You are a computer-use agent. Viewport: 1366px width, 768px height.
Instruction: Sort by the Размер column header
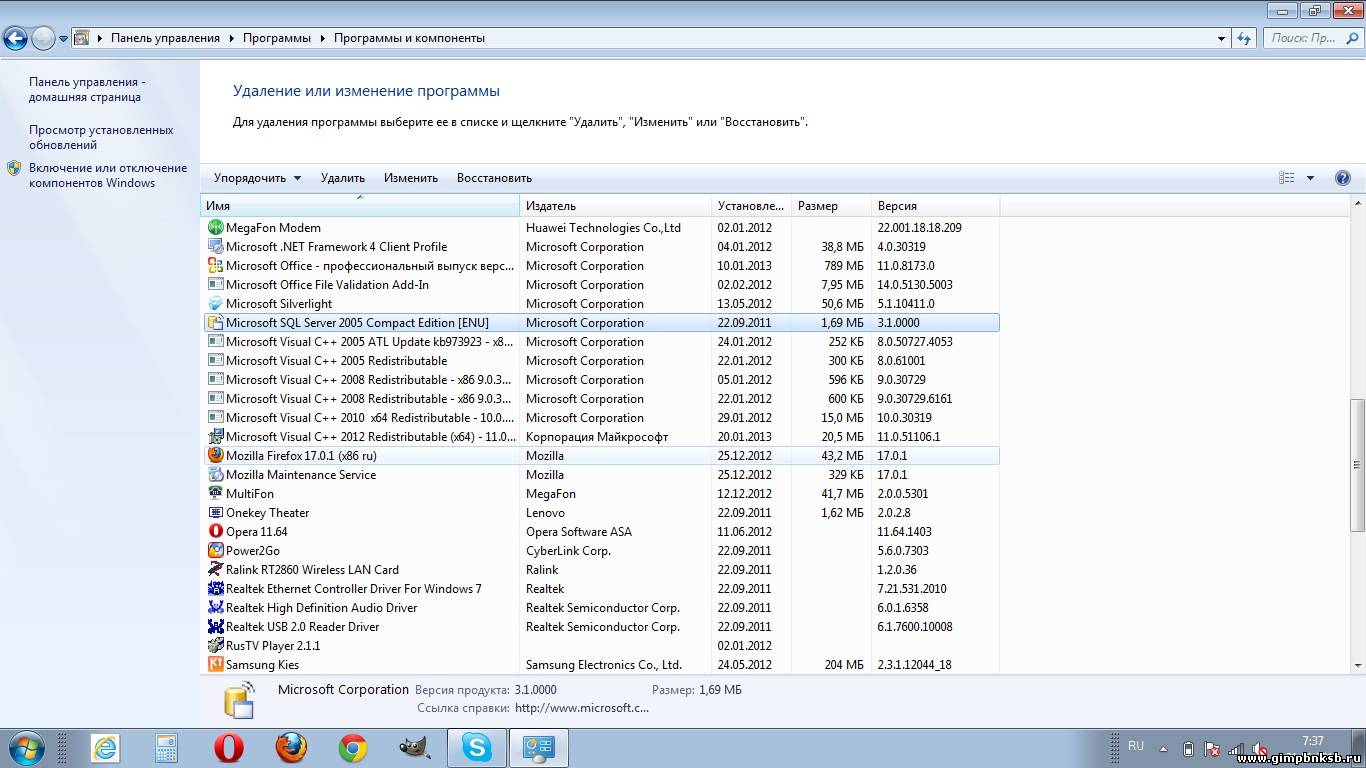[x=831, y=206]
